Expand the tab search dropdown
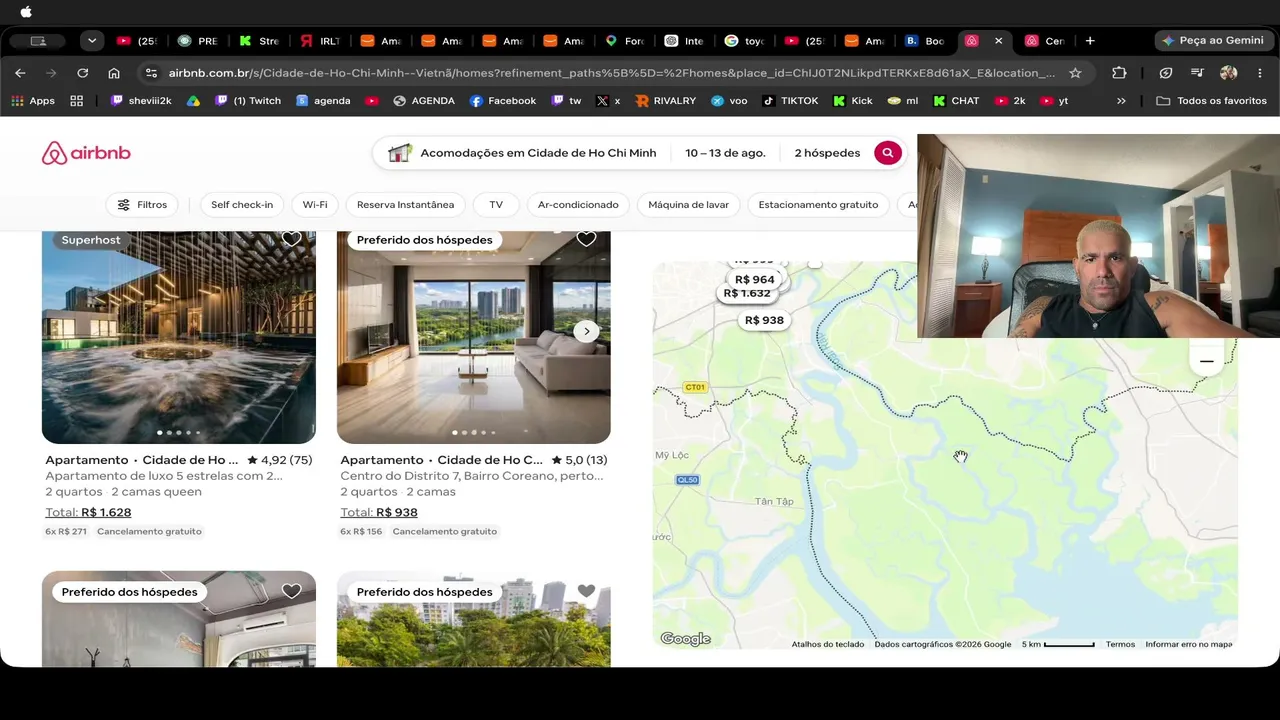 (92, 41)
